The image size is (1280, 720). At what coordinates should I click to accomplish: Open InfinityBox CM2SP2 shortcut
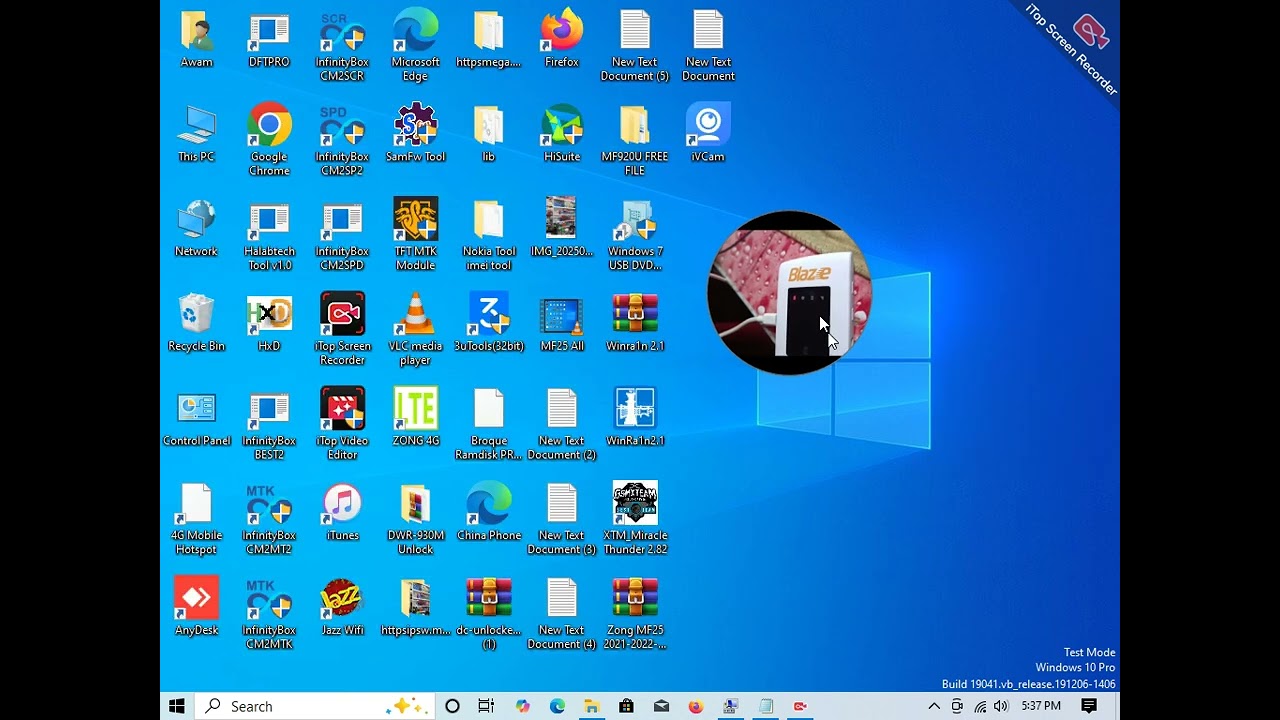tap(342, 141)
